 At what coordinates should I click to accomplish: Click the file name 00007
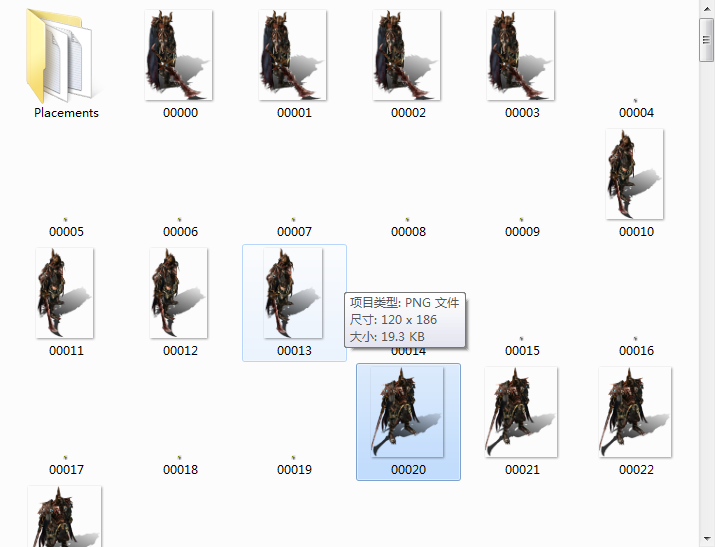(x=294, y=232)
